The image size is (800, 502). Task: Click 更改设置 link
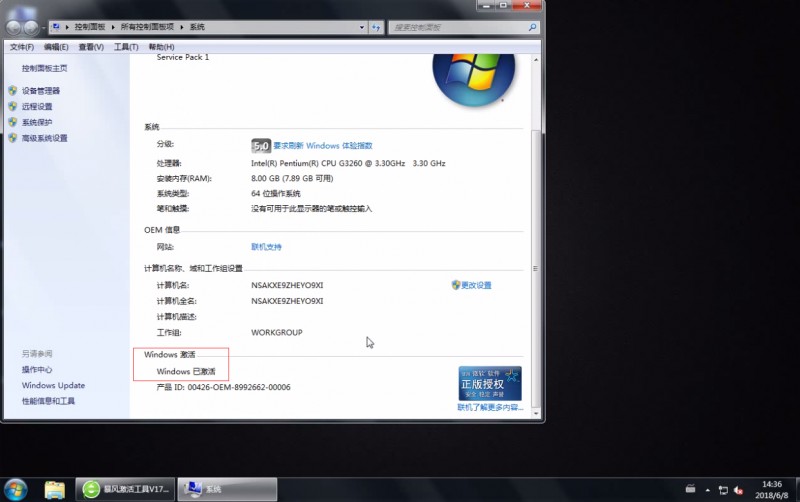tap(476, 285)
